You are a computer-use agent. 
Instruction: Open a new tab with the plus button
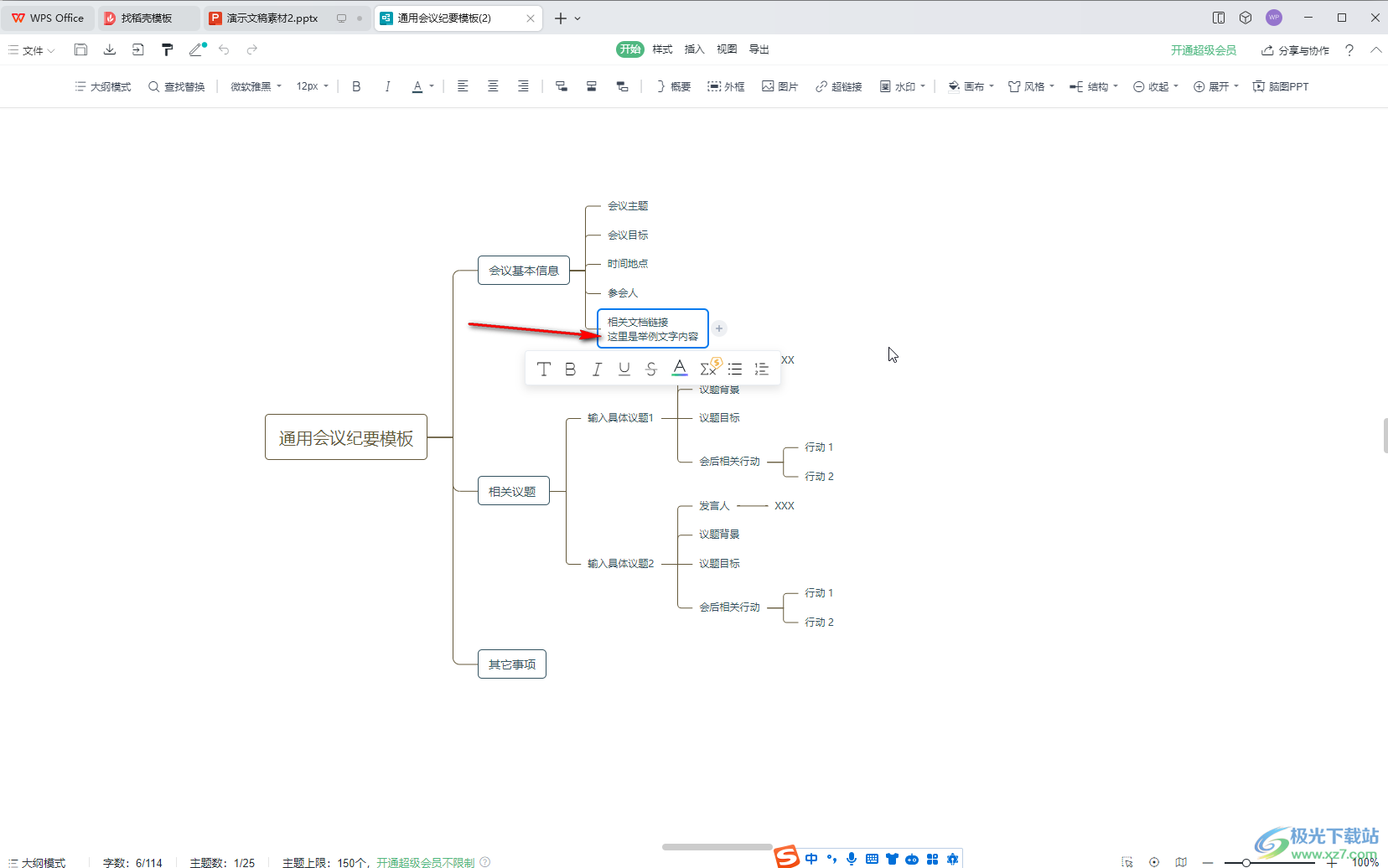(561, 18)
